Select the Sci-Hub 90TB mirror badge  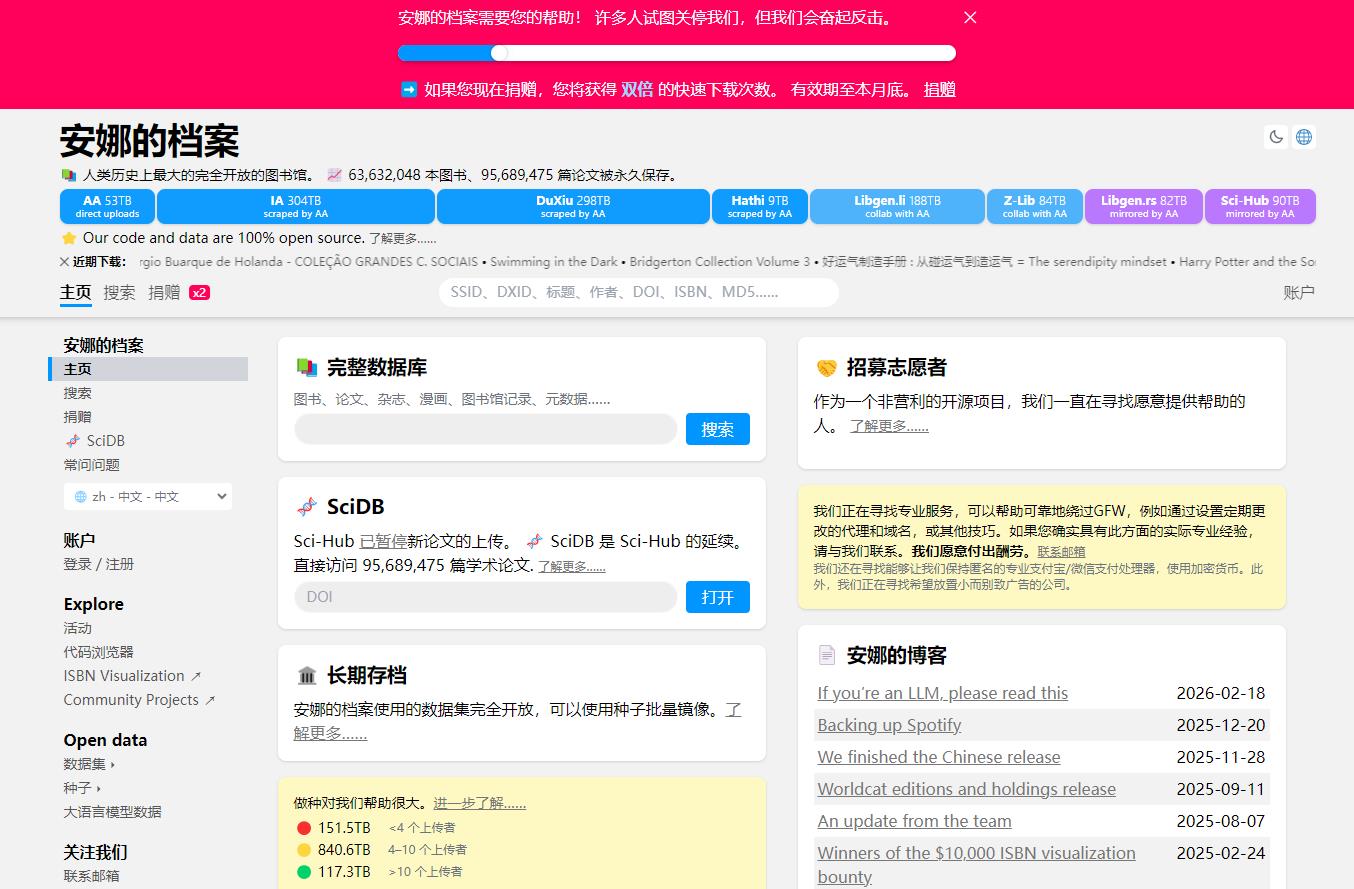(1260, 206)
